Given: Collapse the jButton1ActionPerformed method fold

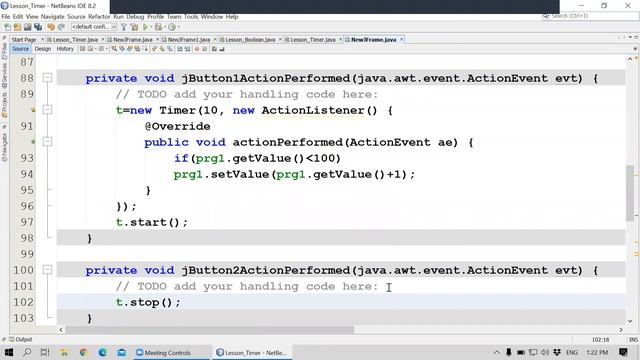Looking at the screenshot, I should coord(47,78).
